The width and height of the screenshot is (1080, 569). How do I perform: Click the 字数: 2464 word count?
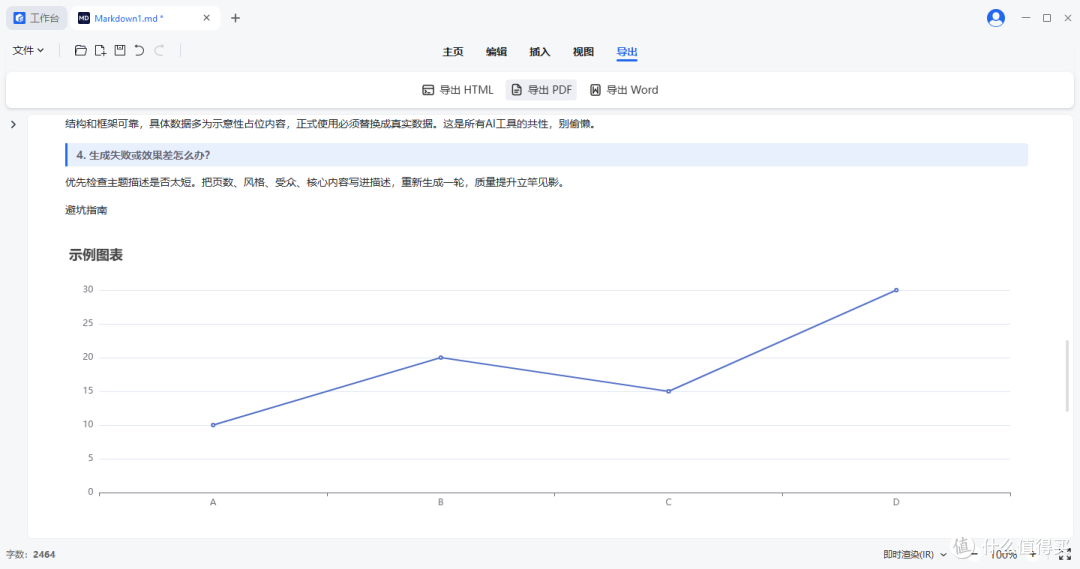[30, 555]
